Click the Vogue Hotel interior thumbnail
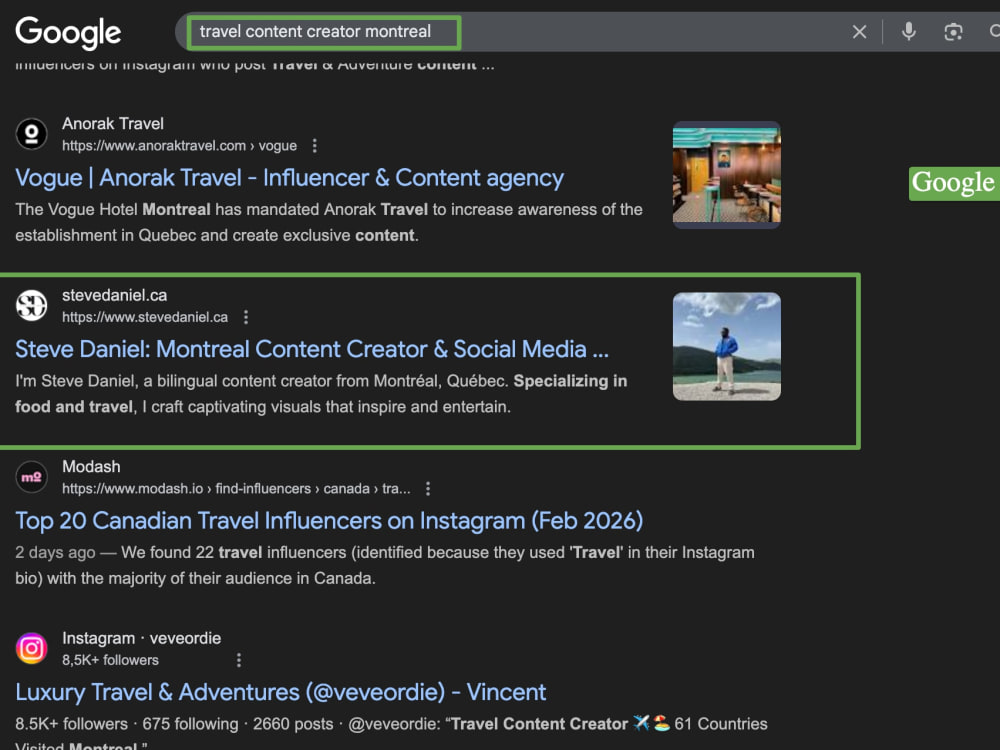 (726, 175)
